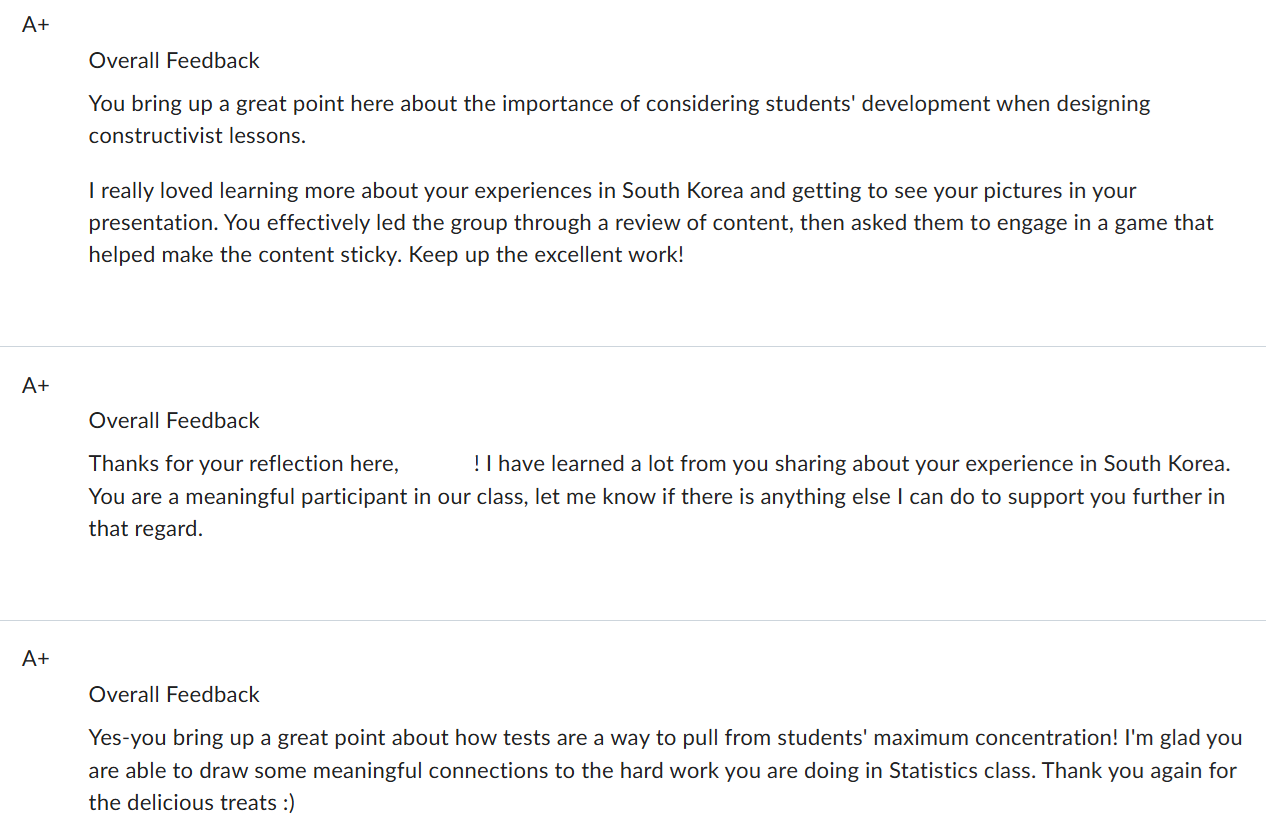Select the Overall Feedback heading above the tests comment

click(174, 695)
